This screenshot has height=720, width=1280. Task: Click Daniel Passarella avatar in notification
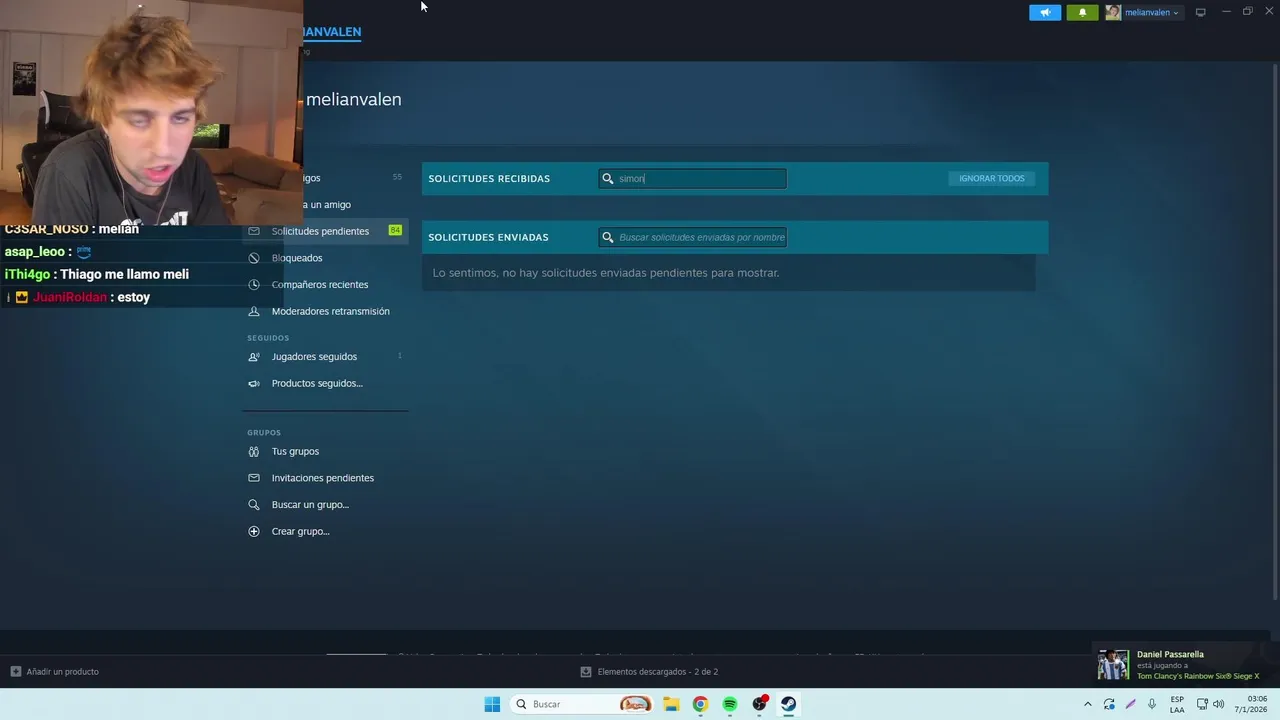1113,665
